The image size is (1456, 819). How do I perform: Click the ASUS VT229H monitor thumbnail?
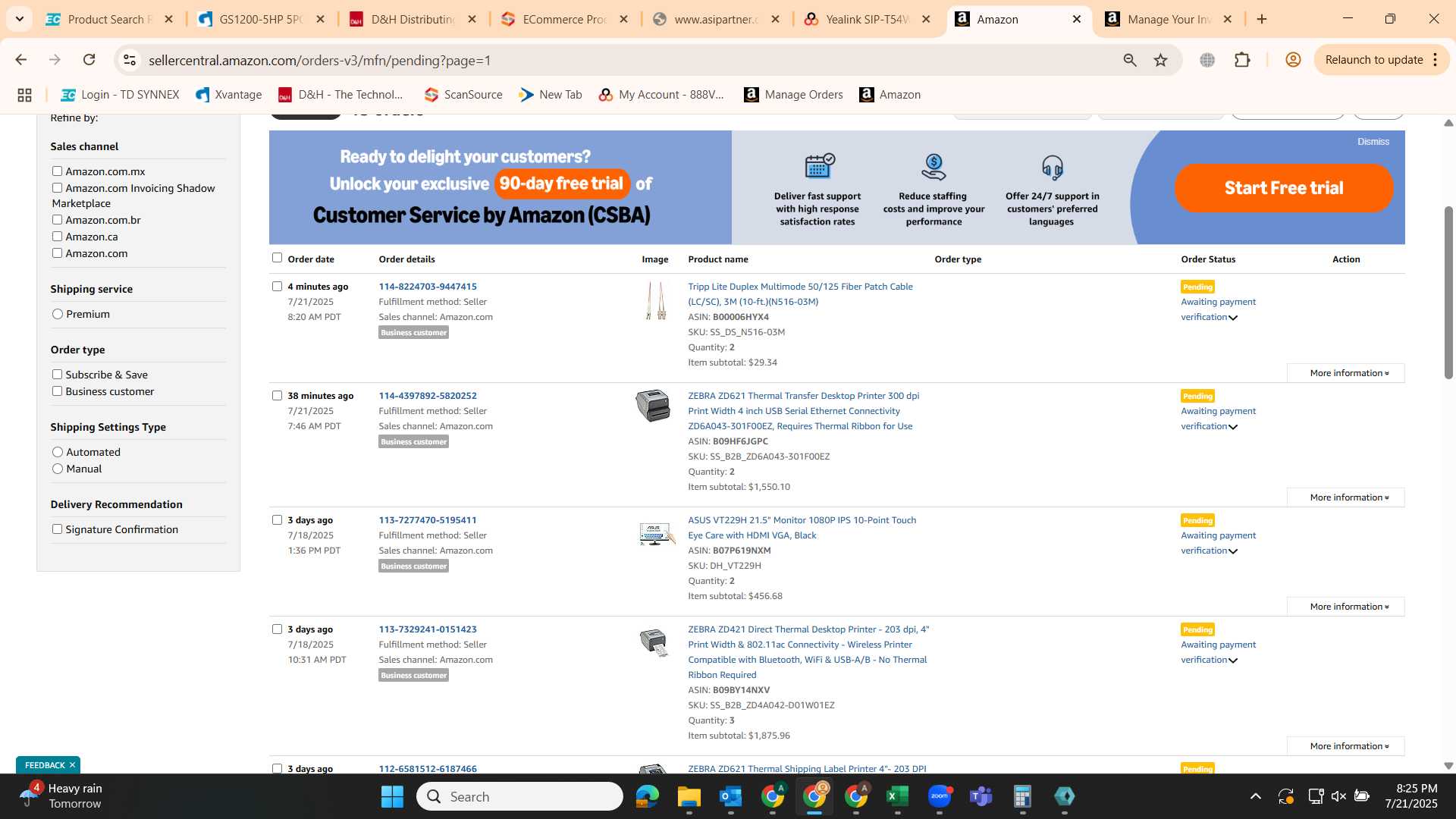tap(656, 534)
